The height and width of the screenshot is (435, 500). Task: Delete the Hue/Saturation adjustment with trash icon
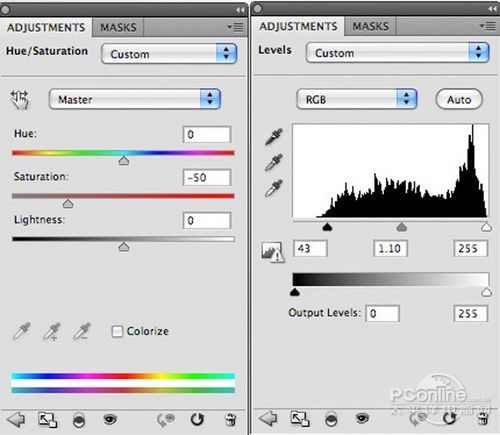click(230, 420)
